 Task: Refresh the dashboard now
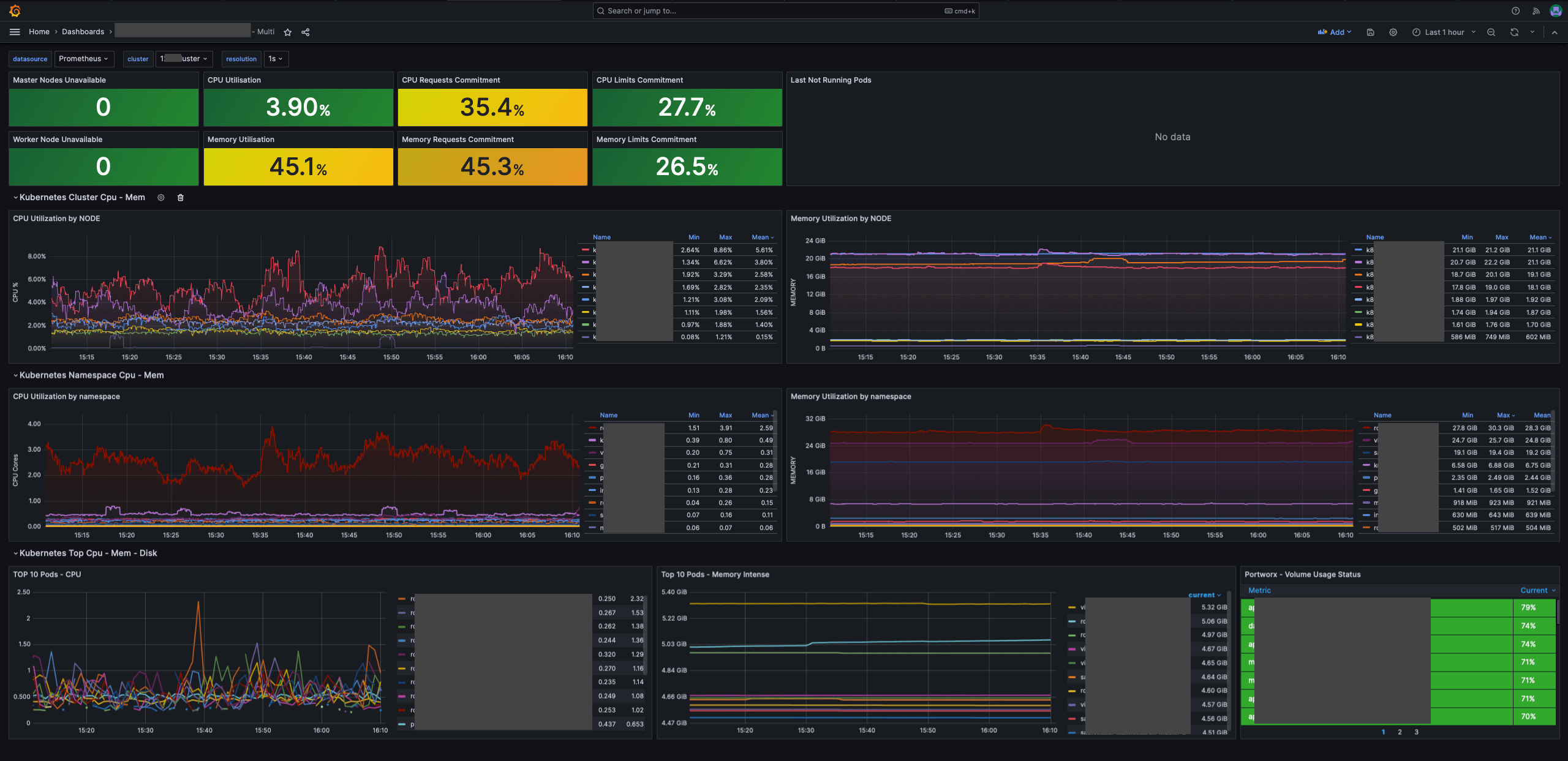pyautogui.click(x=1513, y=32)
